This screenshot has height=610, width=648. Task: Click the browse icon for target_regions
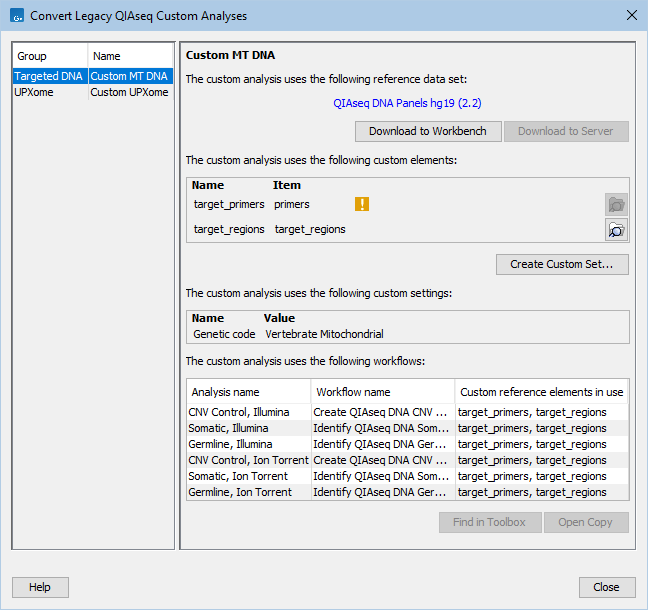pos(616,230)
